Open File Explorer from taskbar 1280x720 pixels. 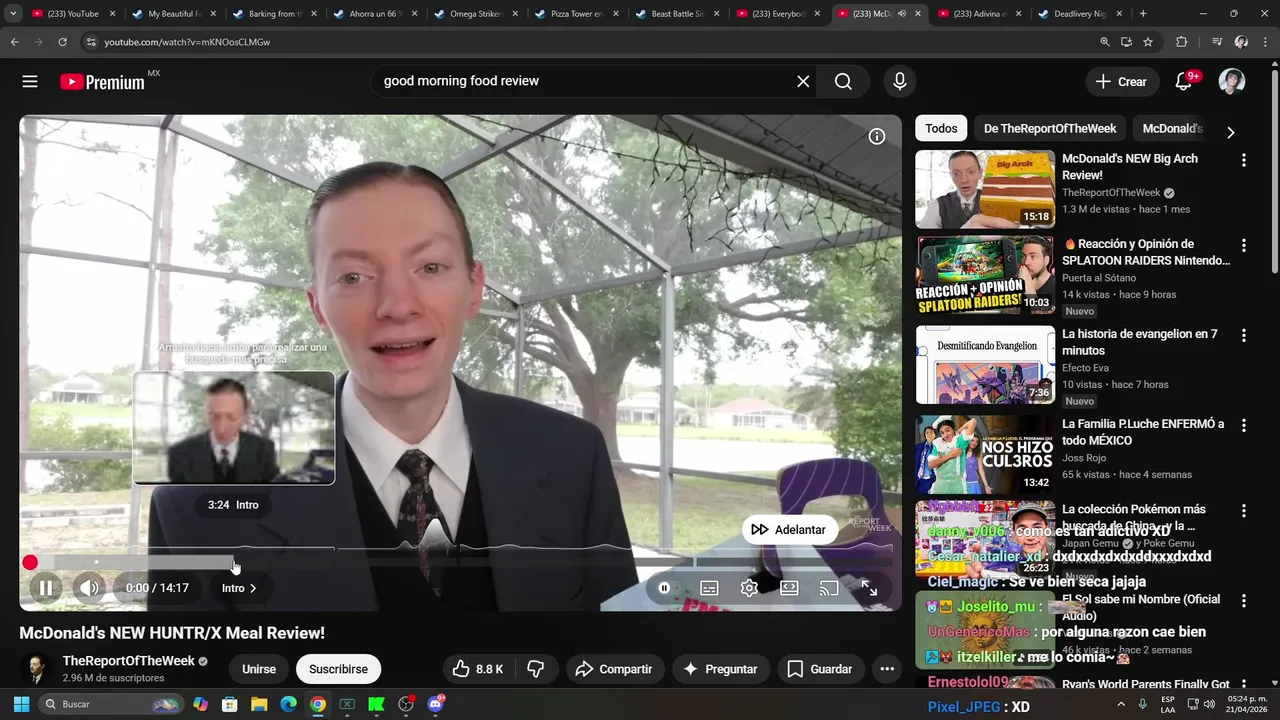[258, 704]
